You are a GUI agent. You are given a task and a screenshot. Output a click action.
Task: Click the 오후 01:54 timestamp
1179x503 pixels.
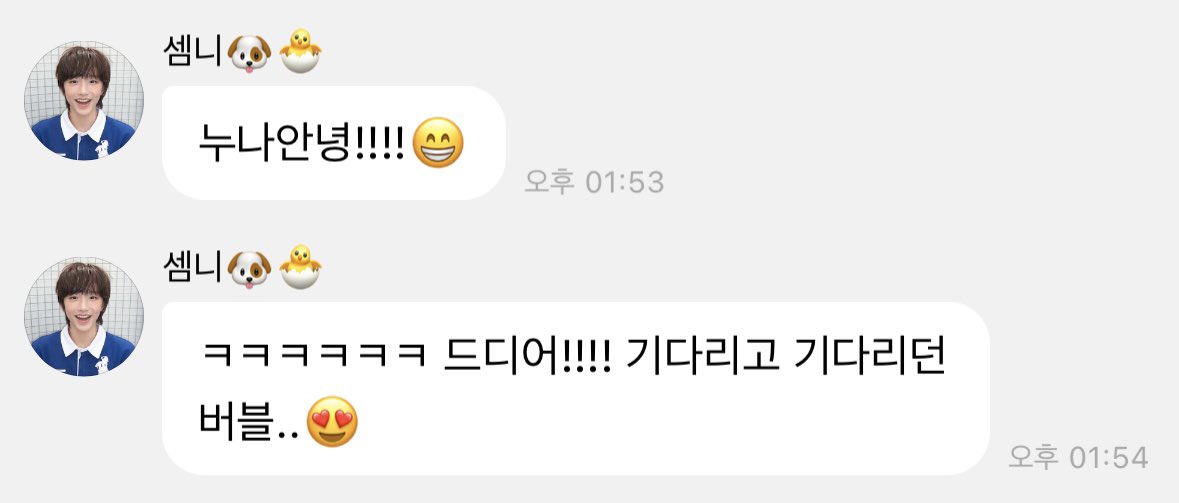coord(1079,457)
